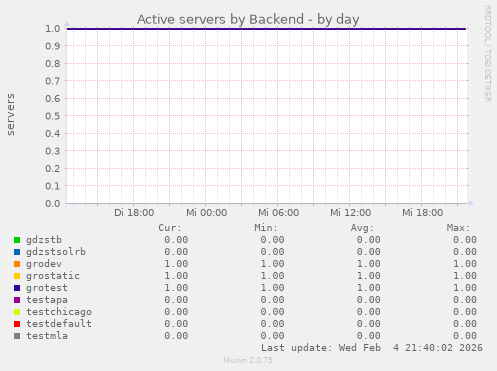The height and width of the screenshot is (371, 497).
Task: Click the grotest Max value 1.00
Action: (x=465, y=288)
